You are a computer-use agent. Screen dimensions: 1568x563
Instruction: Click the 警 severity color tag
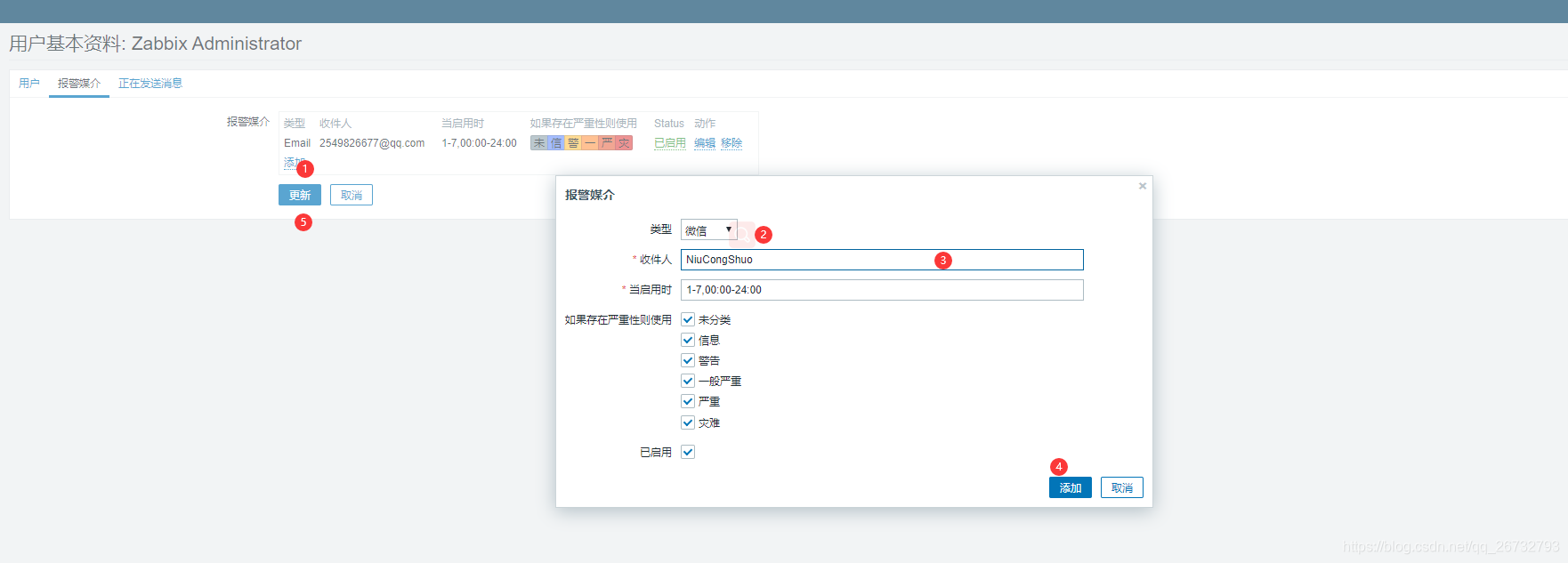(573, 143)
